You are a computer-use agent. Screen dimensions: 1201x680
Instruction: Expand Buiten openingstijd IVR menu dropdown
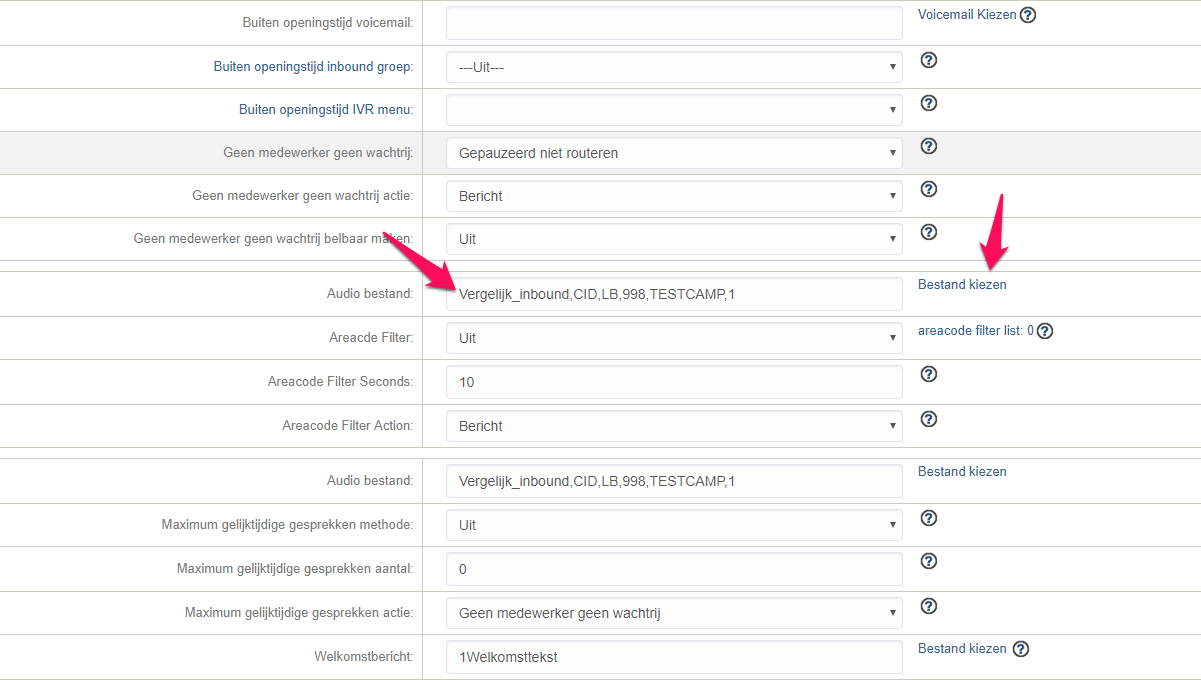click(x=674, y=110)
